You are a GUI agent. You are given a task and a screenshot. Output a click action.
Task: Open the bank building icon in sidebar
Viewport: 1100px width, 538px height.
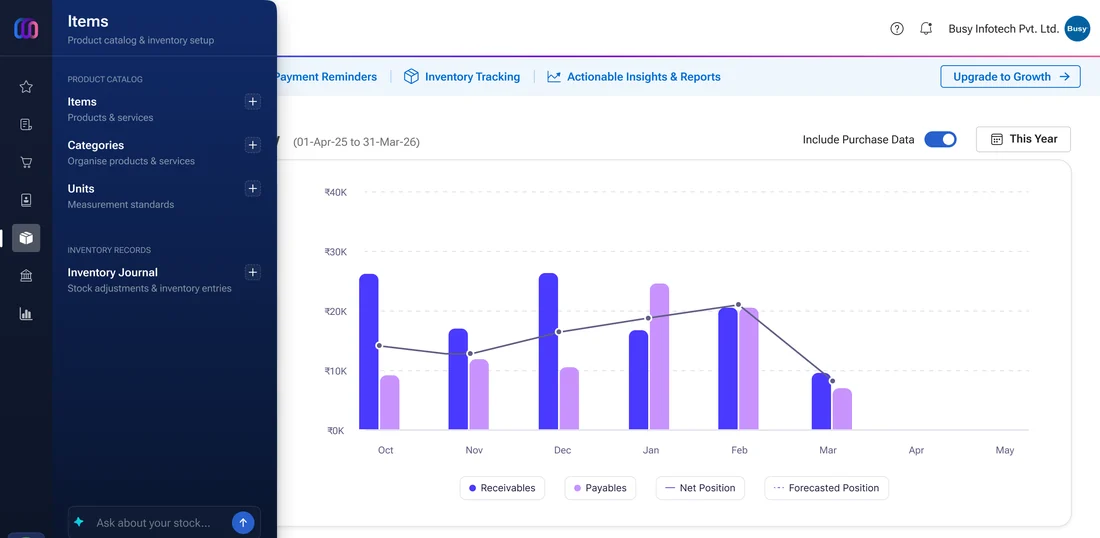26,276
